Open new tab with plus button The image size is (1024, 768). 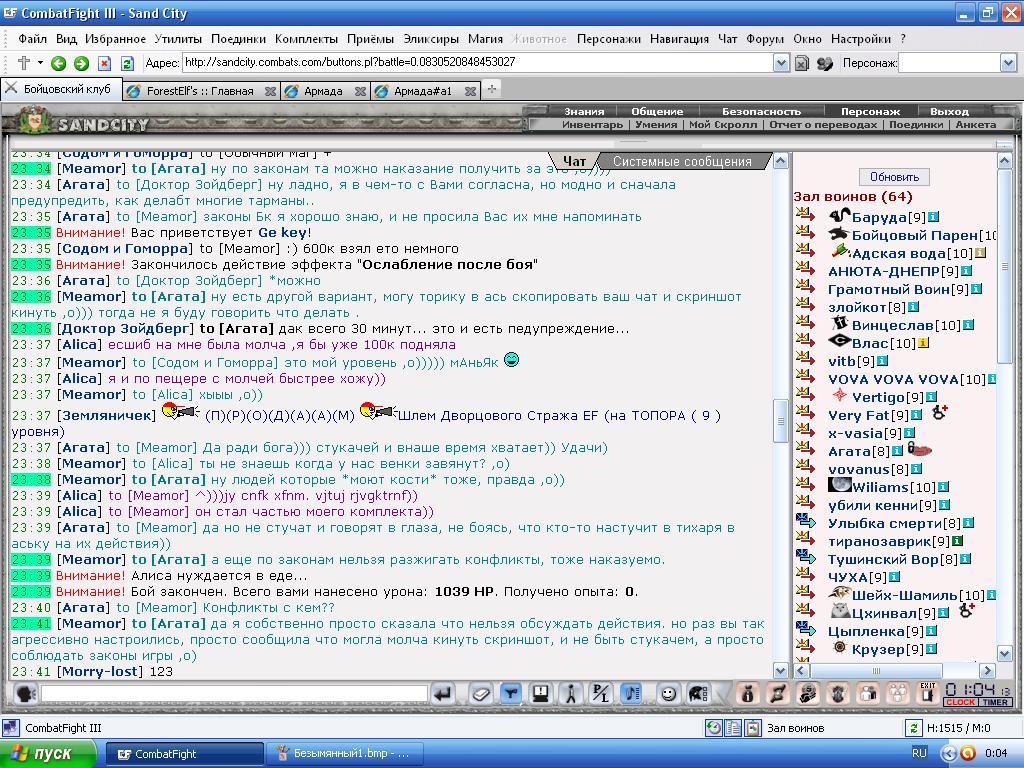(x=492, y=89)
